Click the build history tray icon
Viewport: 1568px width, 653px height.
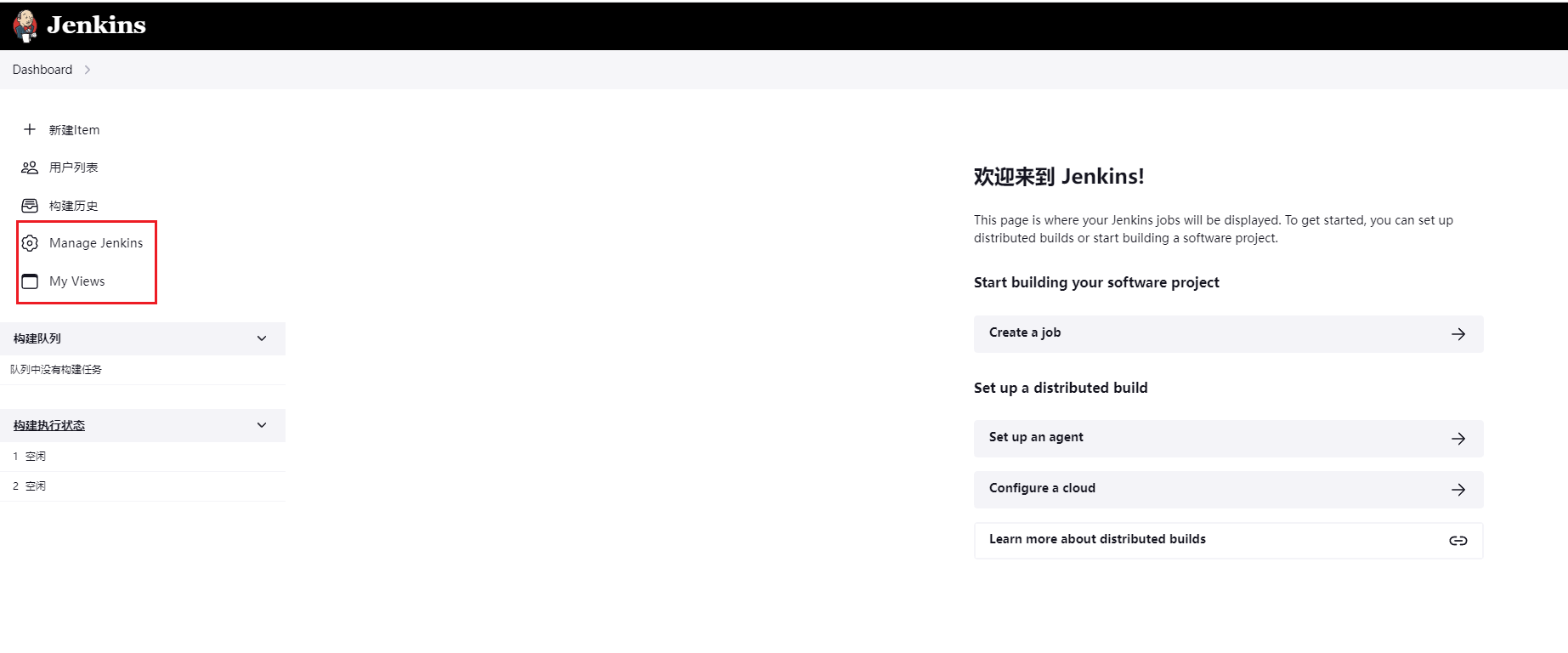[x=30, y=206]
